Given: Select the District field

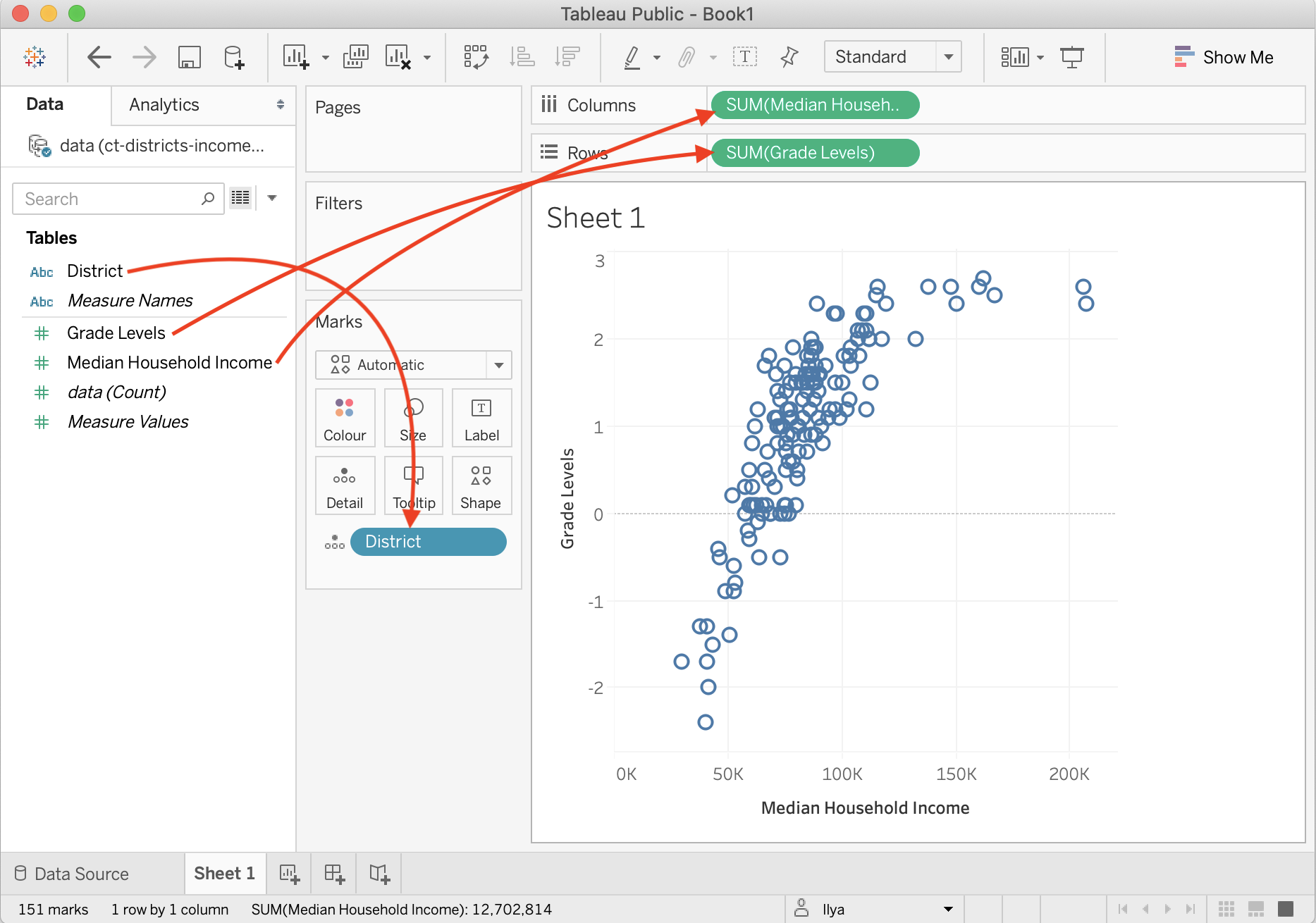Looking at the screenshot, I should click(x=94, y=271).
